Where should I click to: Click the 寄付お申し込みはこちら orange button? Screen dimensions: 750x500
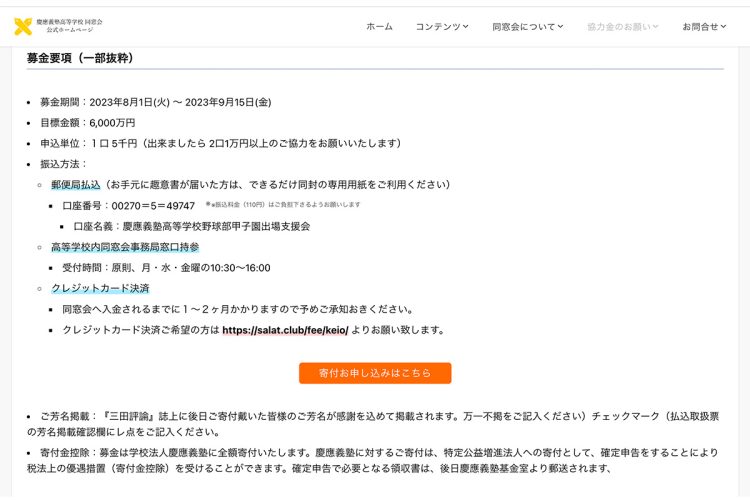click(x=375, y=373)
